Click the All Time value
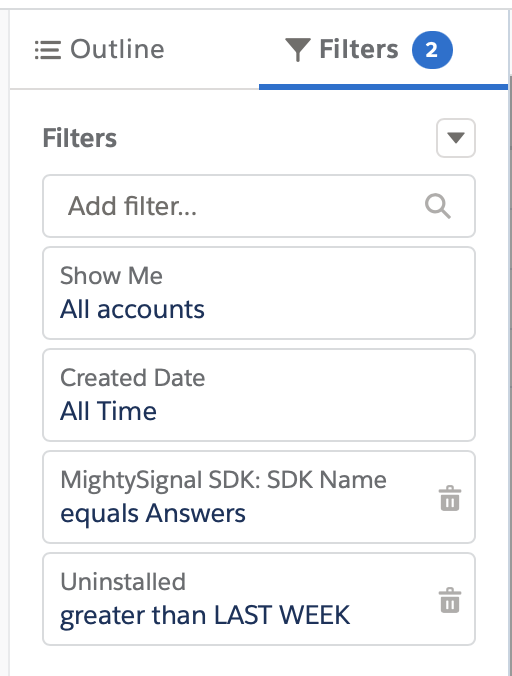Screen dimensions: 512x676 (x=108, y=411)
